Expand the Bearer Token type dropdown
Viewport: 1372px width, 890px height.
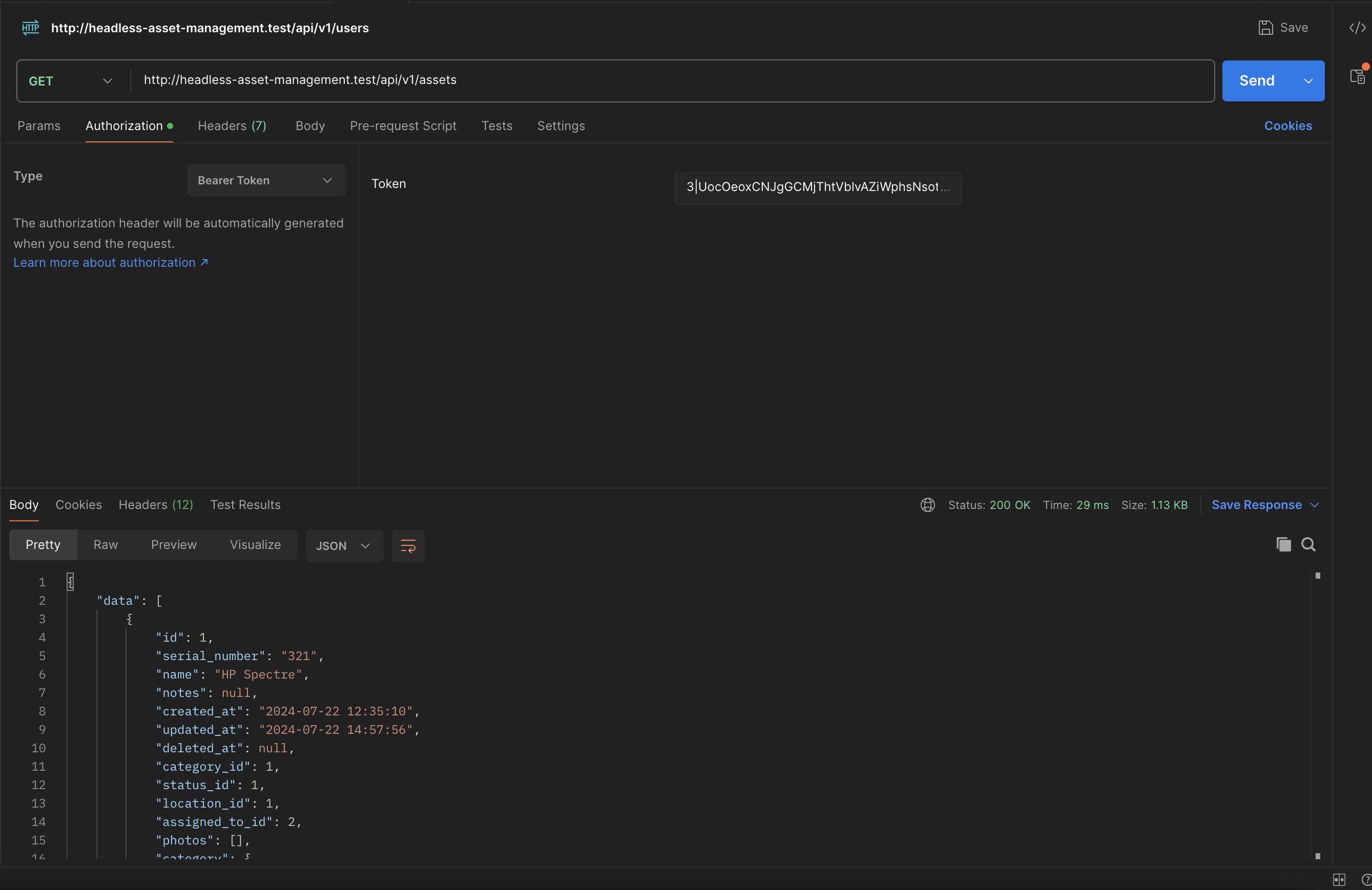click(x=266, y=180)
